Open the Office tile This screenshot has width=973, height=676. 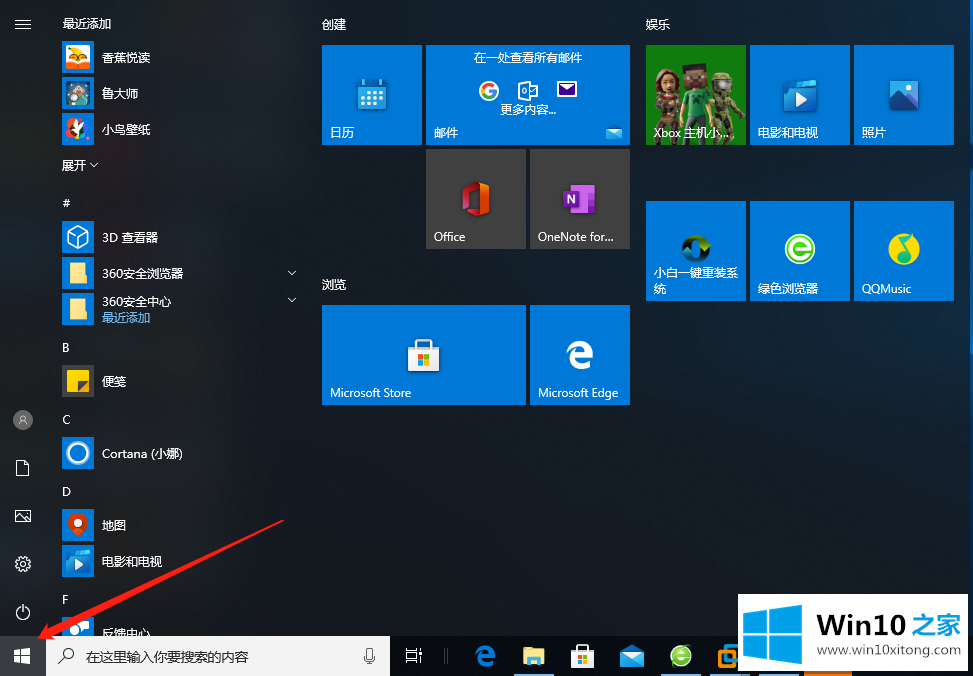click(x=475, y=199)
